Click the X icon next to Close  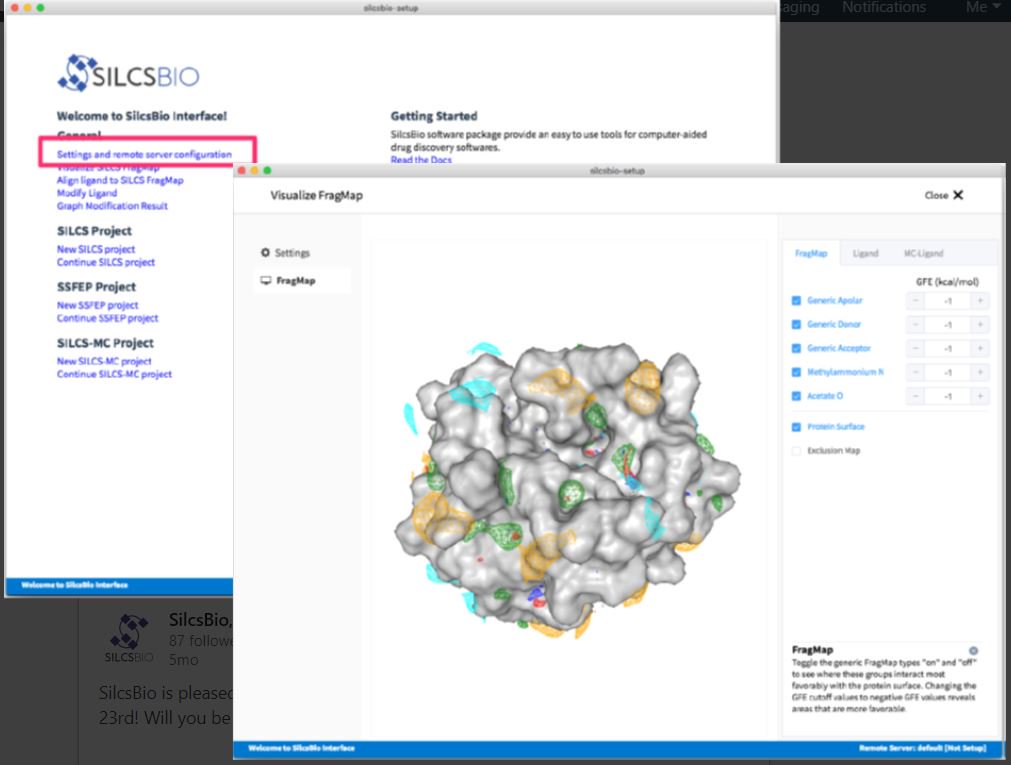coord(958,195)
